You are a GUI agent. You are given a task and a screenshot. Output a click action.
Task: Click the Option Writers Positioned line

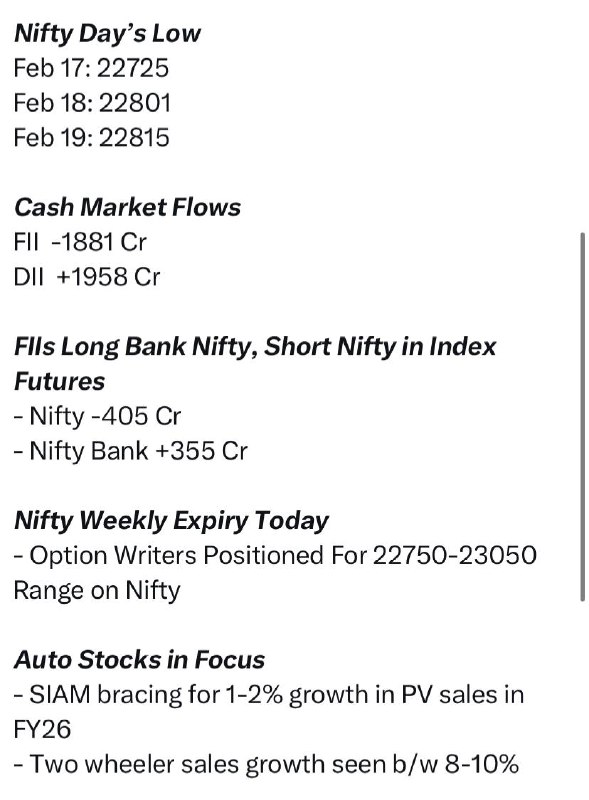pyautogui.click(x=275, y=555)
